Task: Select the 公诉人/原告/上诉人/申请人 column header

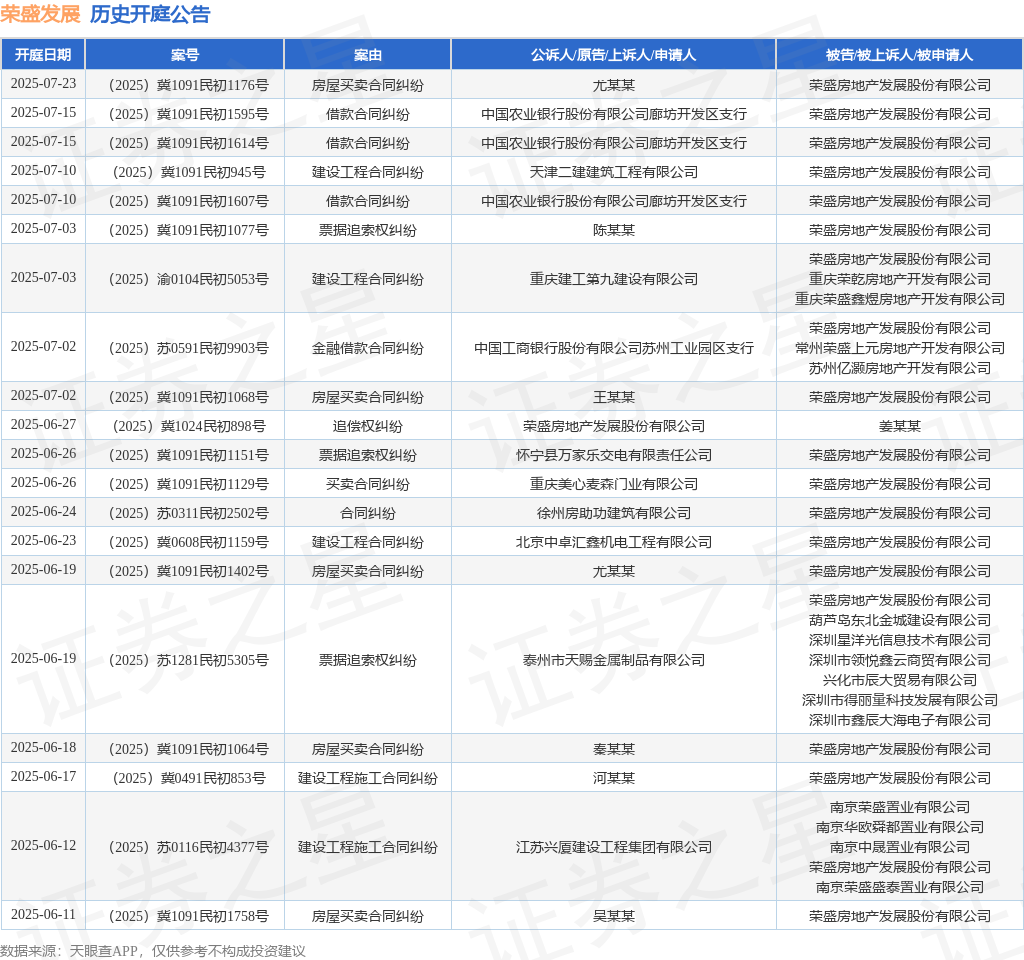Action: click(613, 55)
